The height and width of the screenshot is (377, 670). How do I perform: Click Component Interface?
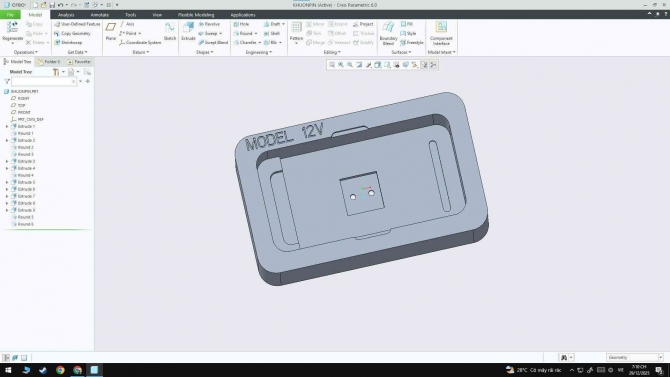(441, 33)
